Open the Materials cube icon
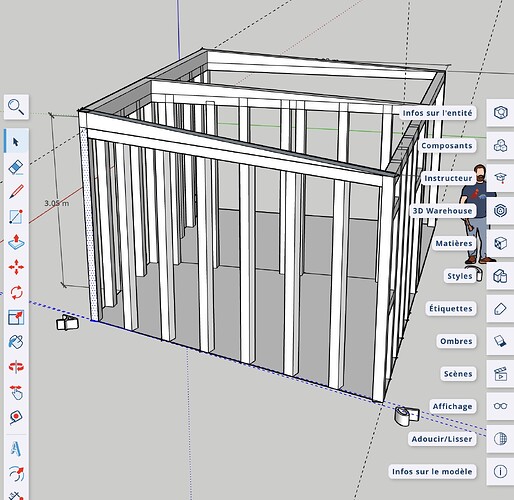514x500 pixels. 500,243
